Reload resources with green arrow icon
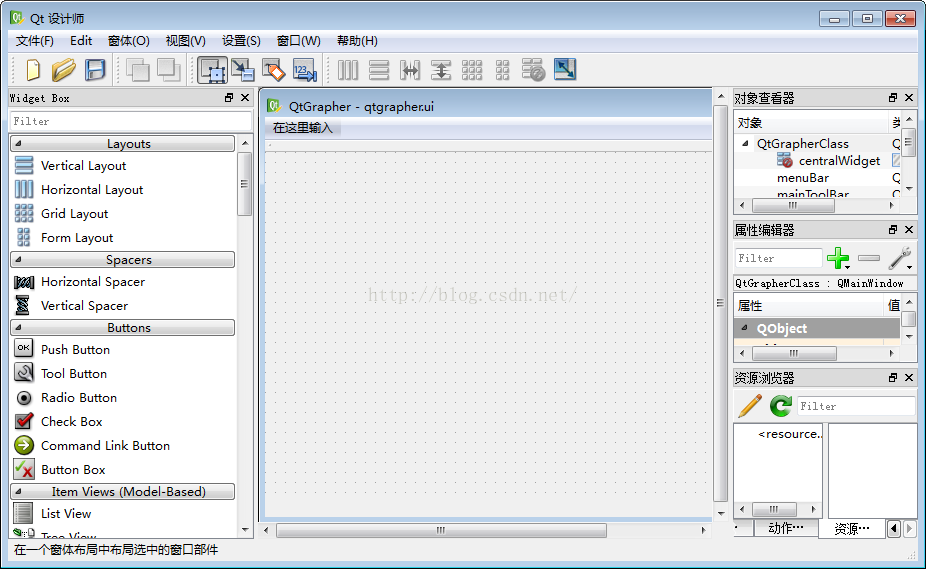926x569 pixels. point(781,406)
